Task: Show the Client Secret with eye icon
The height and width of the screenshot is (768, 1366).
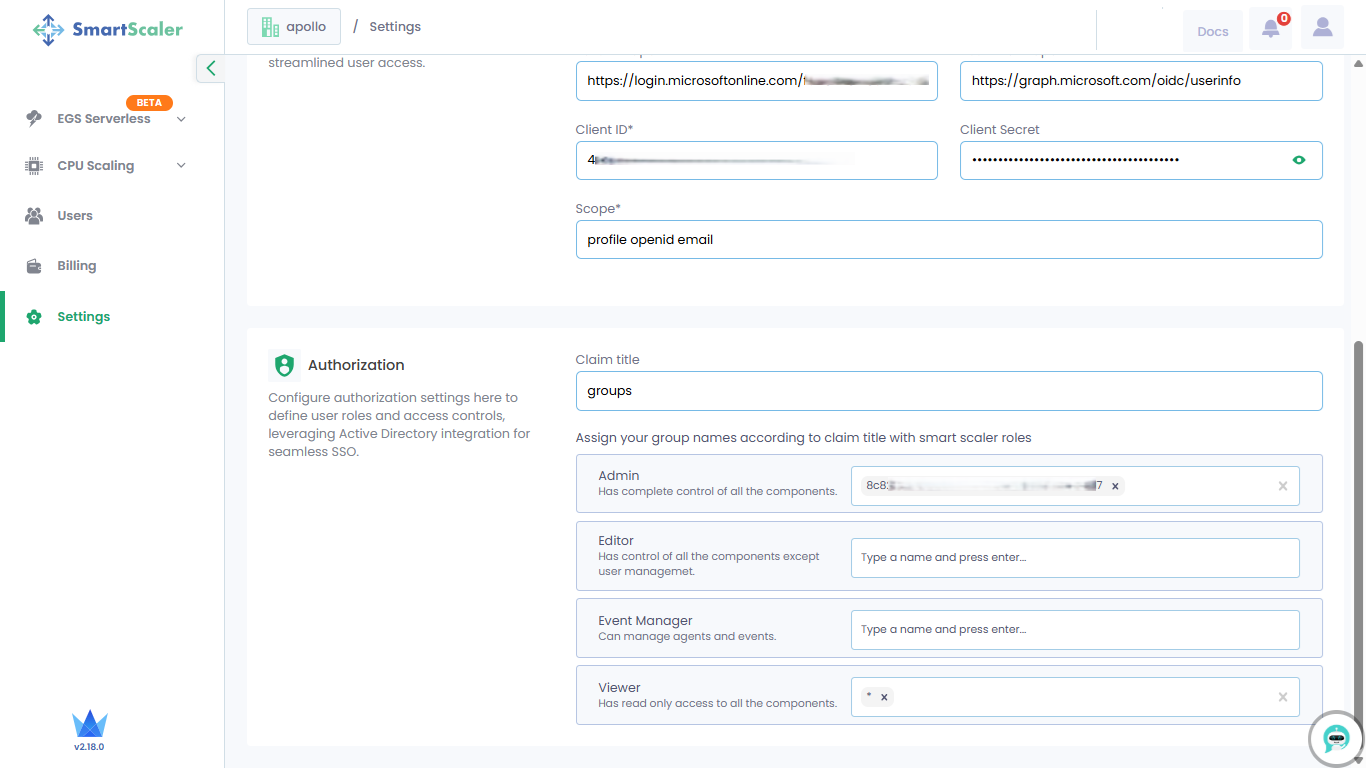Action: (x=1299, y=160)
